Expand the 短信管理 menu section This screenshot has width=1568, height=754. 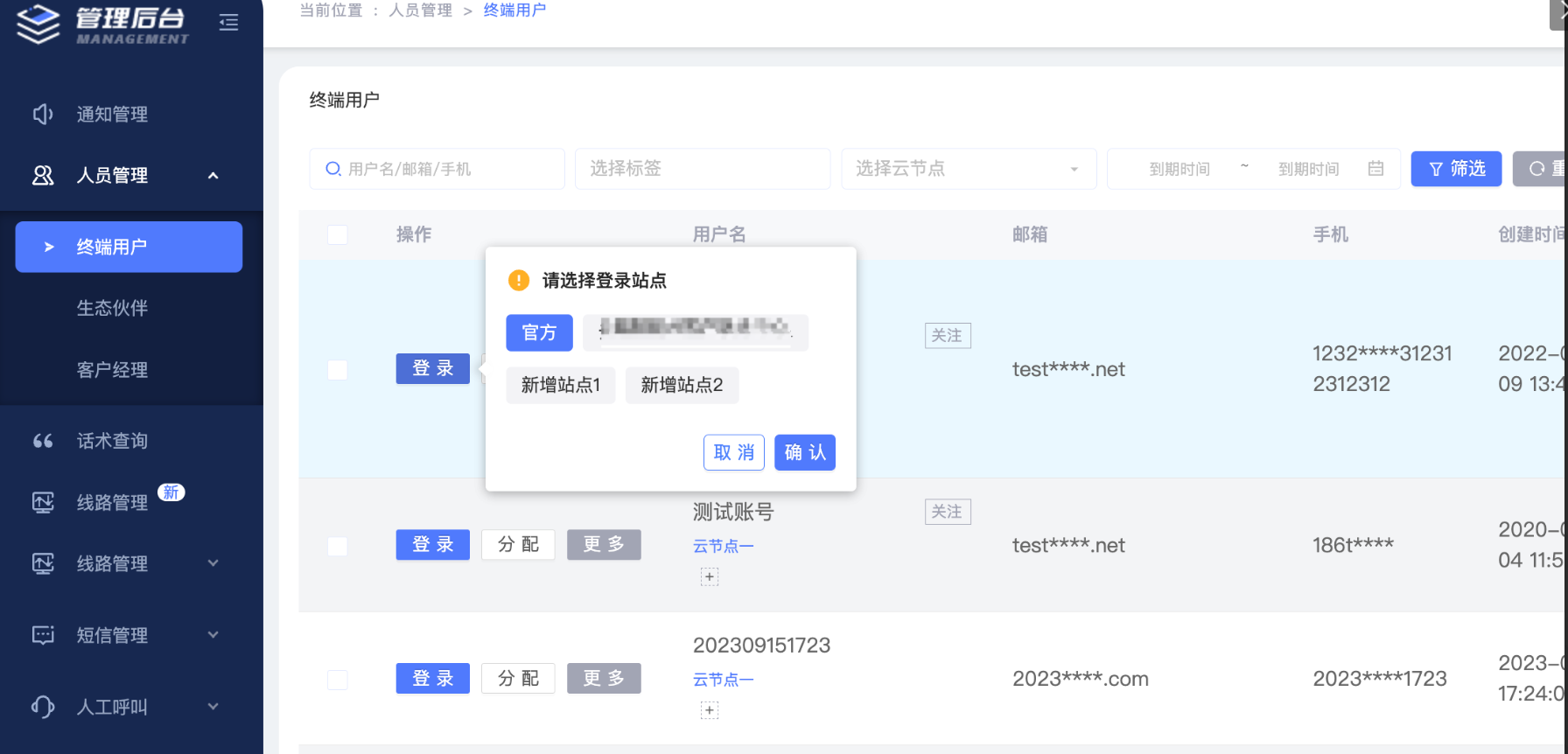click(x=213, y=635)
